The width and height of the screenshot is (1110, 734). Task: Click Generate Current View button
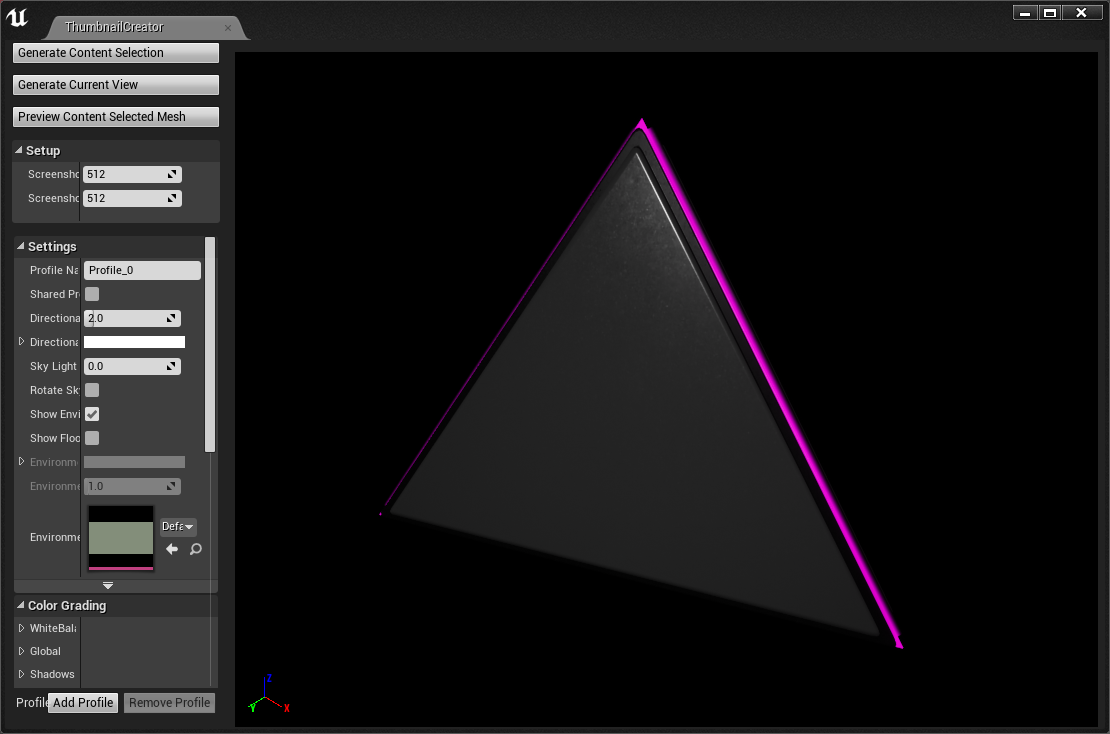(115, 85)
